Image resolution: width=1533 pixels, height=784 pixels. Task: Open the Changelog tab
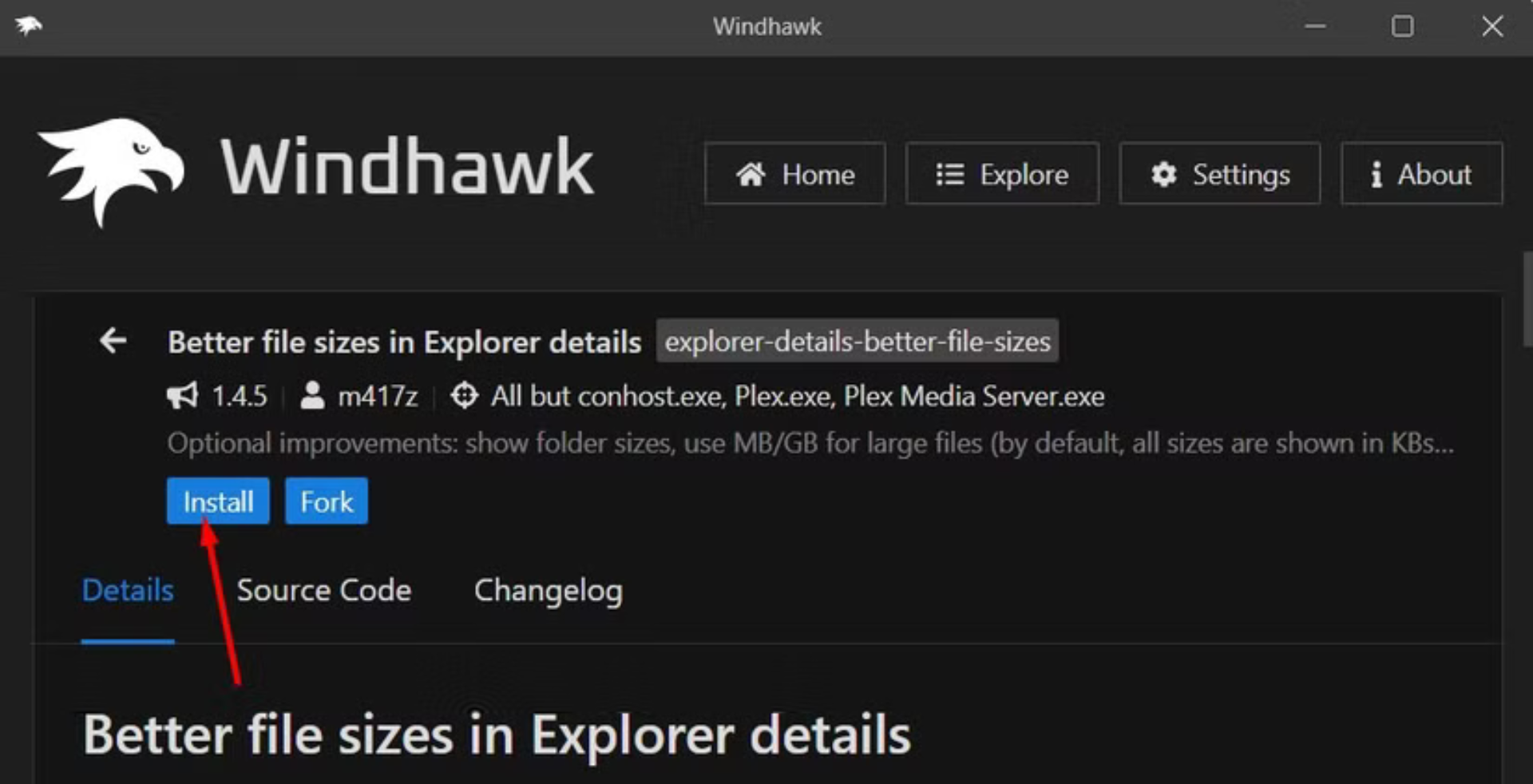tap(549, 592)
